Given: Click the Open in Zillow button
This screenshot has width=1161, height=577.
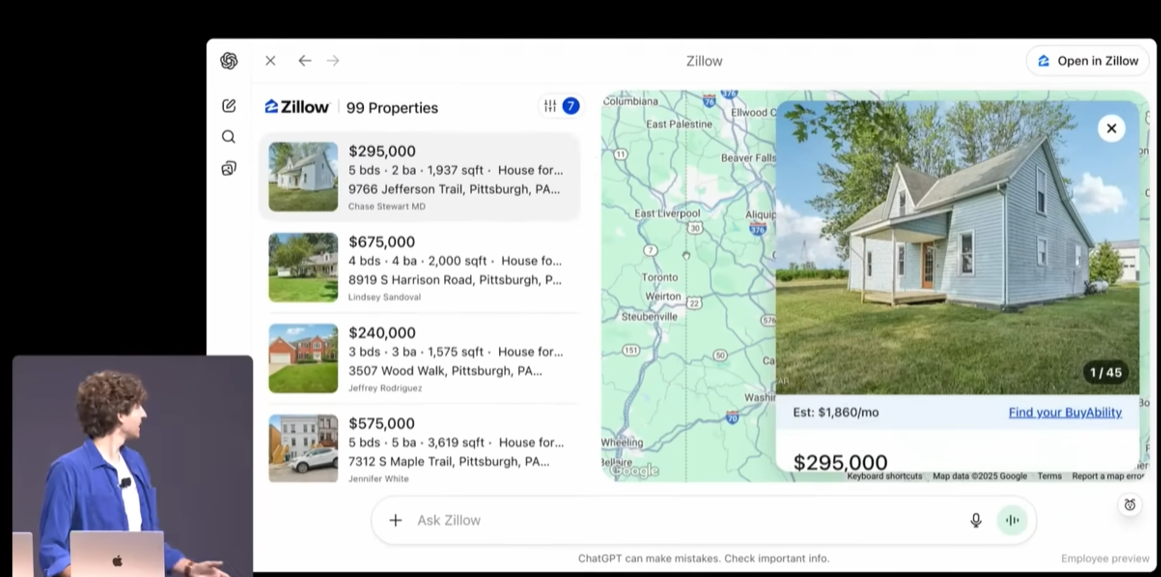Looking at the screenshot, I should (1087, 61).
